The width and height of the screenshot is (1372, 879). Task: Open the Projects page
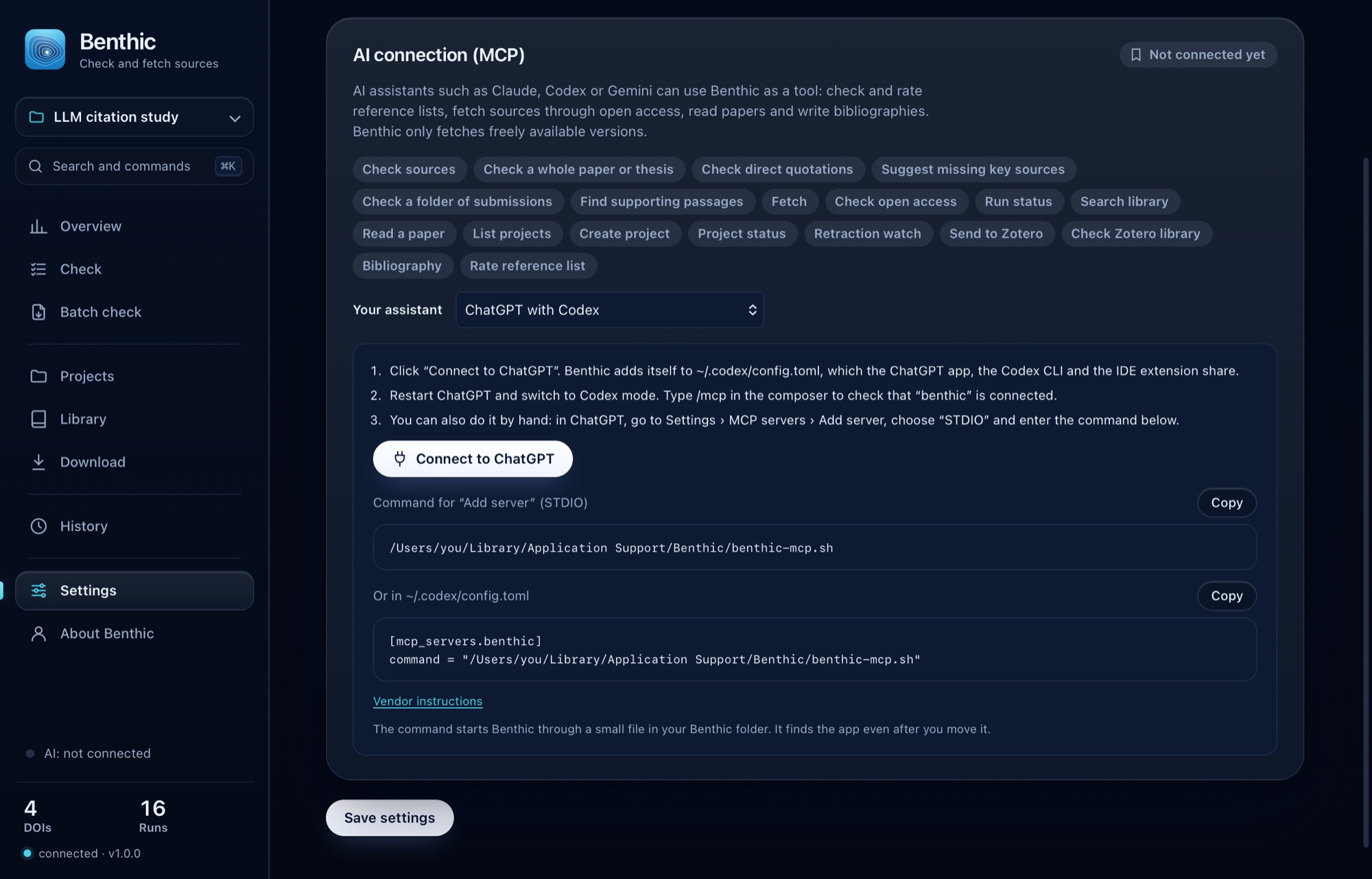point(134,376)
